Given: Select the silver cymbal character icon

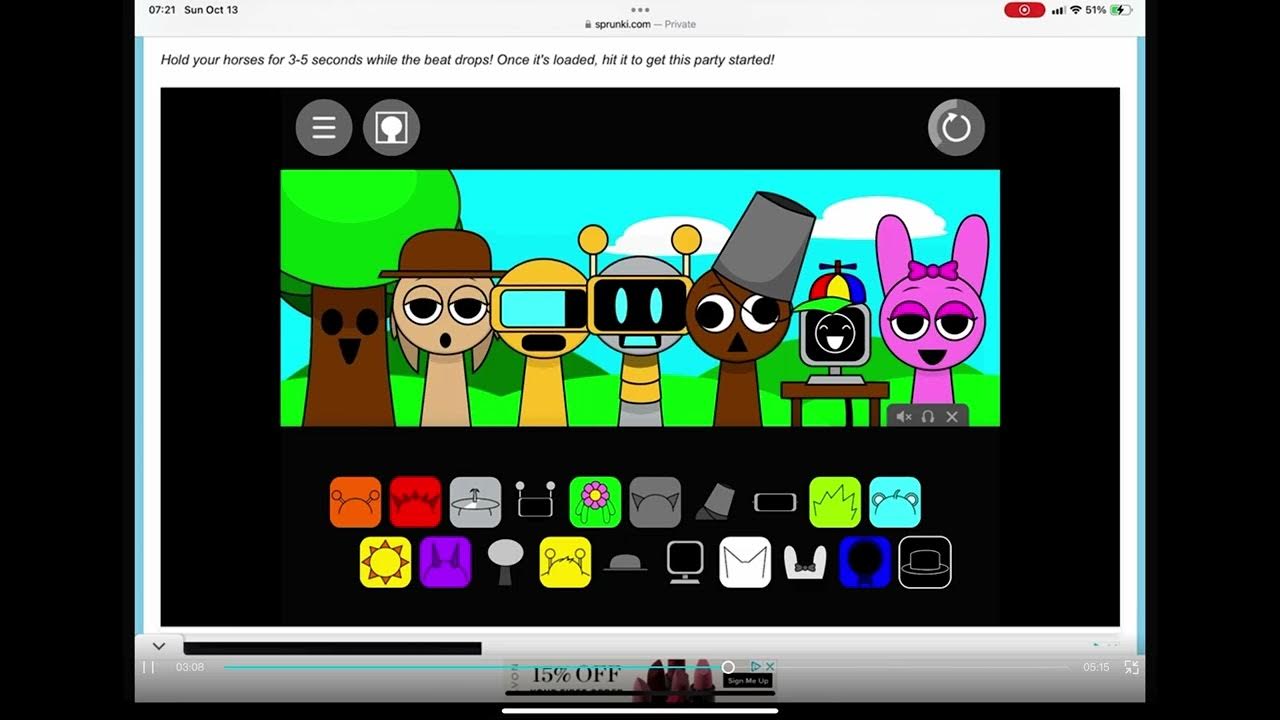Looking at the screenshot, I should (475, 502).
